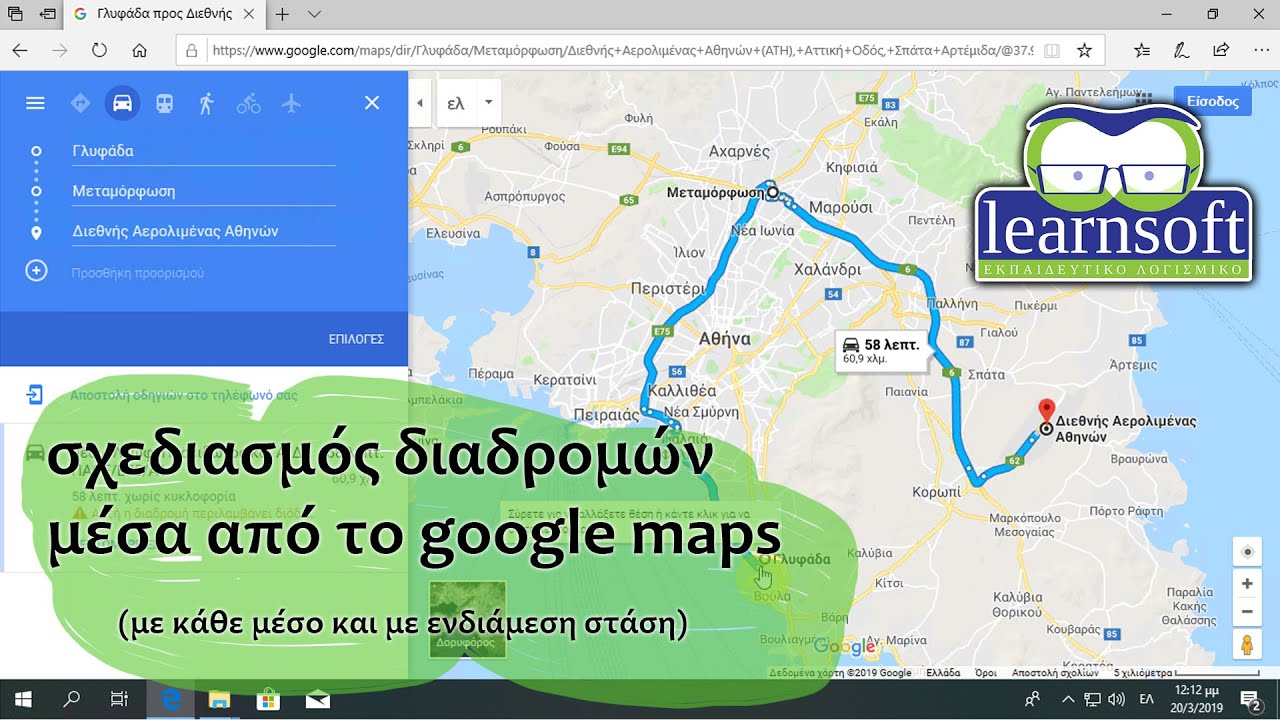Switch to Δορυφόρος satellite view
This screenshot has width=1280, height=720.
(x=467, y=620)
